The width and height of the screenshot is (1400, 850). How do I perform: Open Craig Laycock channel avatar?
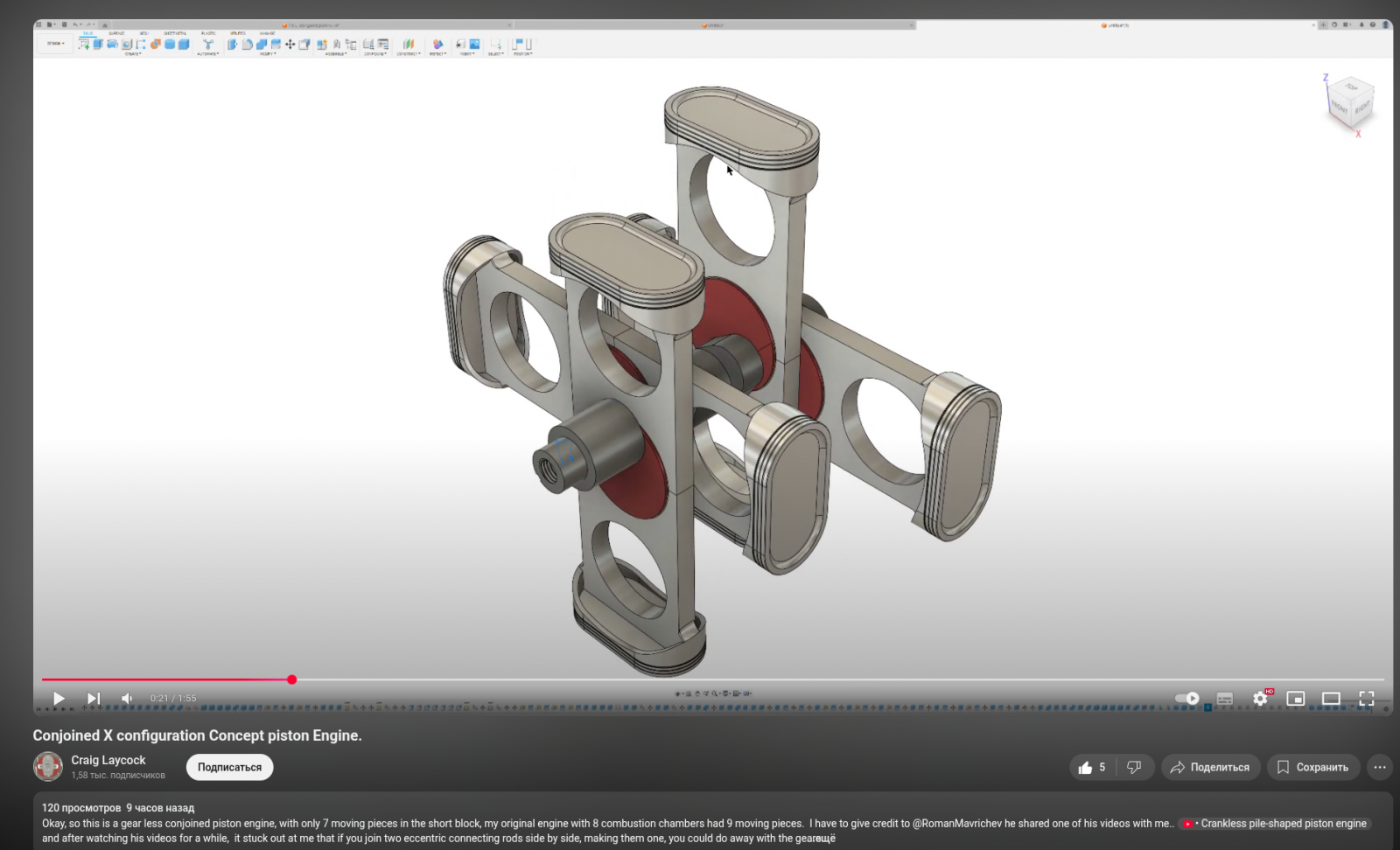[48, 767]
